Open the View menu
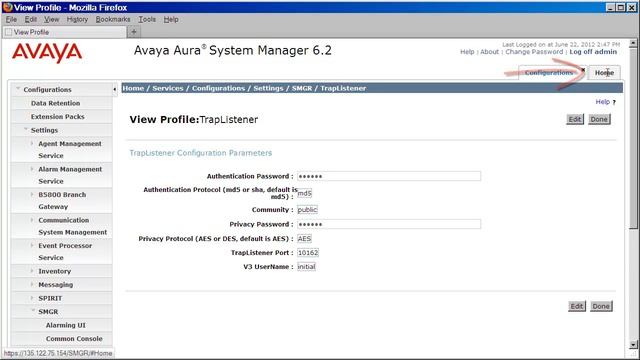640x360 pixels. point(51,19)
